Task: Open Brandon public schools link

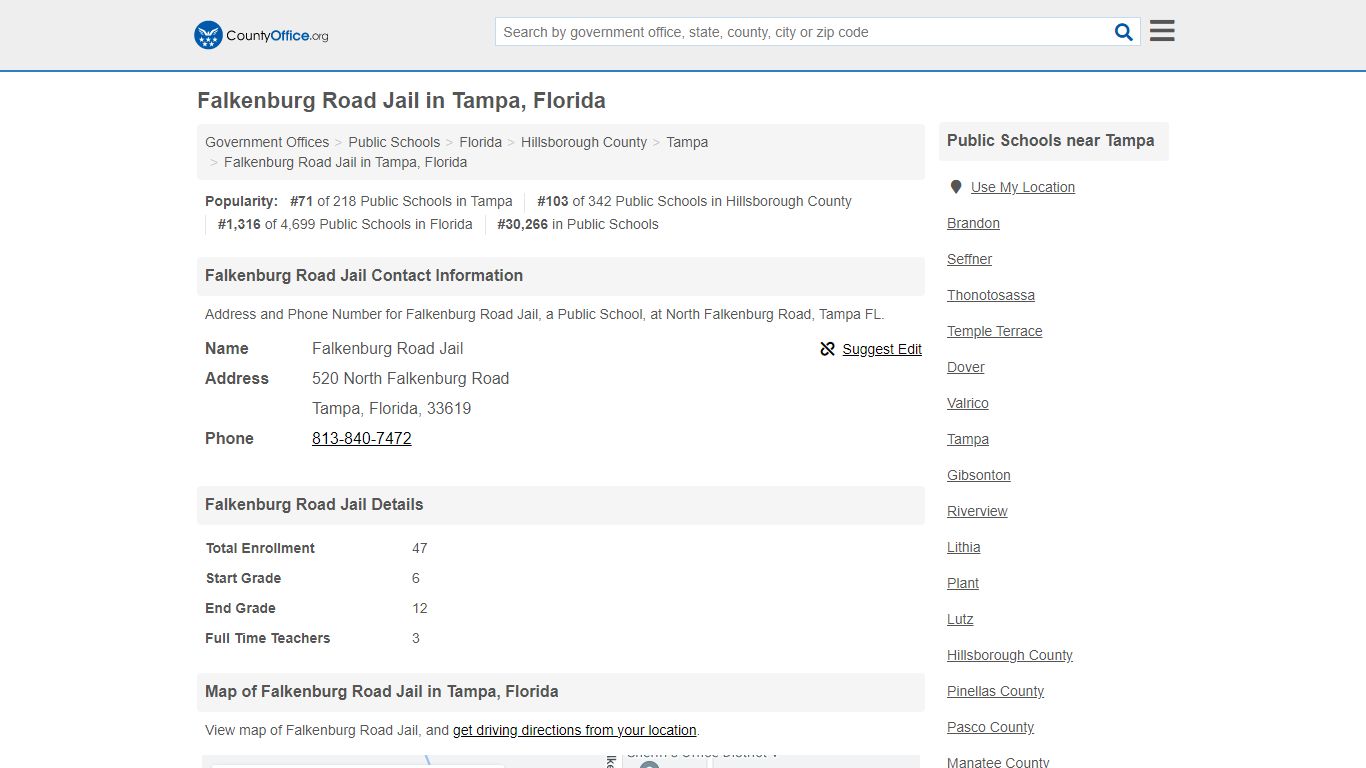Action: tap(973, 223)
